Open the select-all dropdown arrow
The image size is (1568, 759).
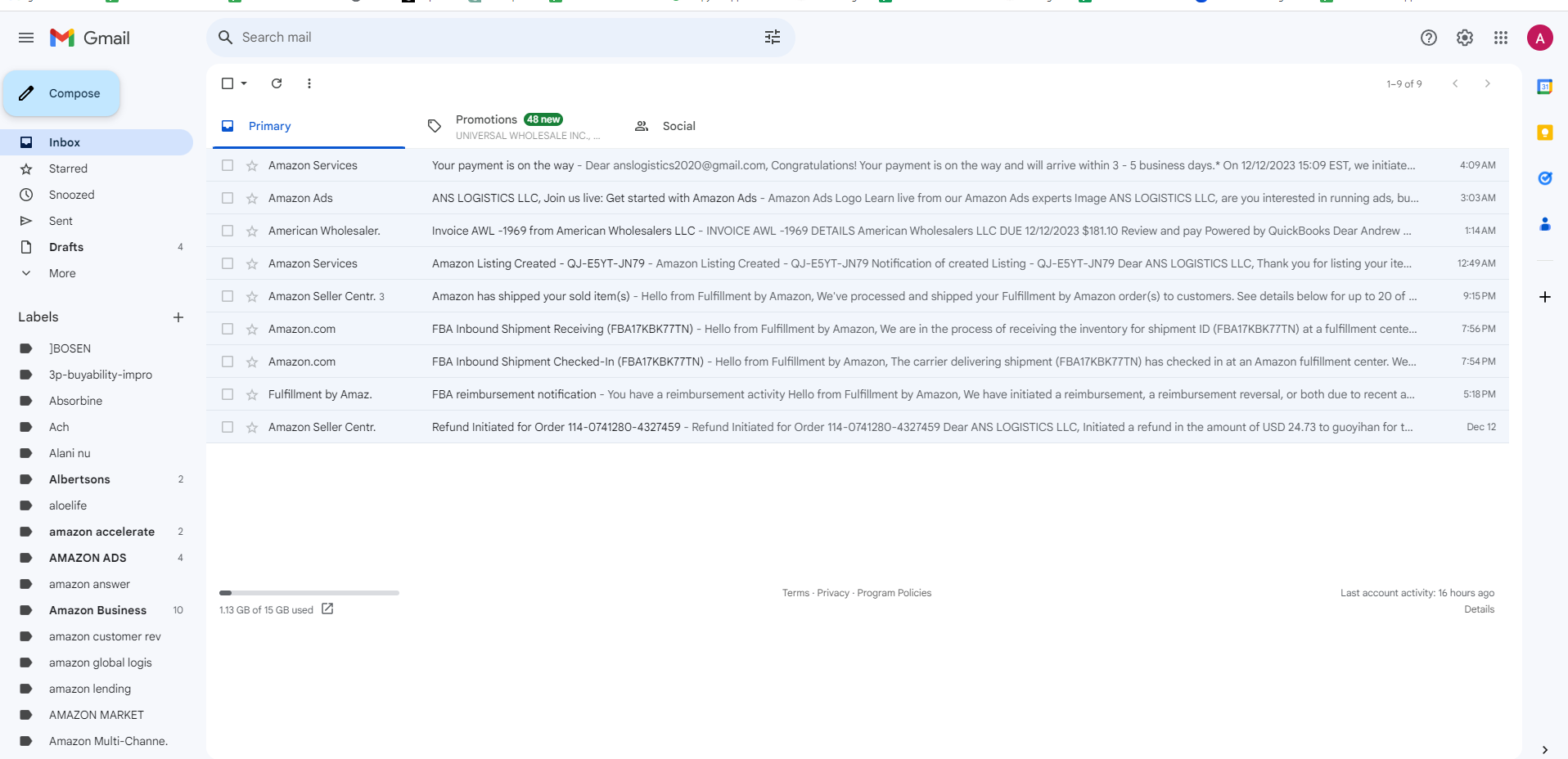pos(244,83)
